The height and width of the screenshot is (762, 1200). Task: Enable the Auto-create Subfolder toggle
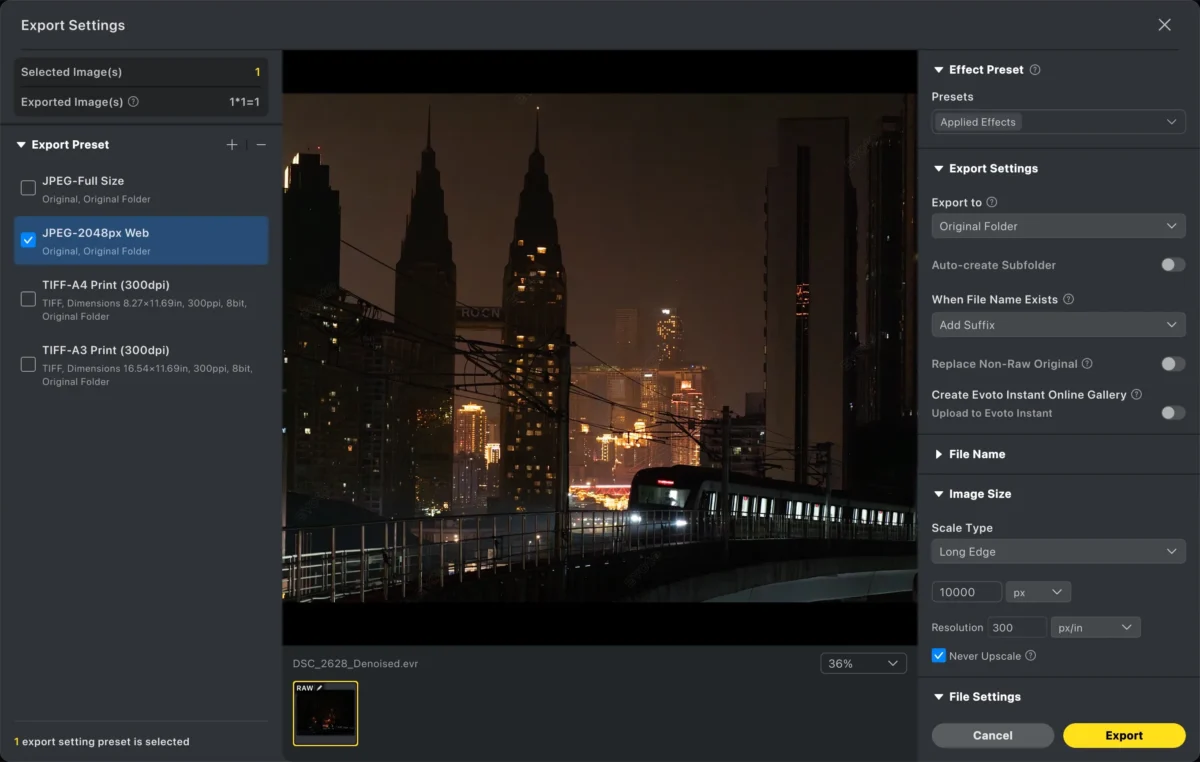(1172, 265)
